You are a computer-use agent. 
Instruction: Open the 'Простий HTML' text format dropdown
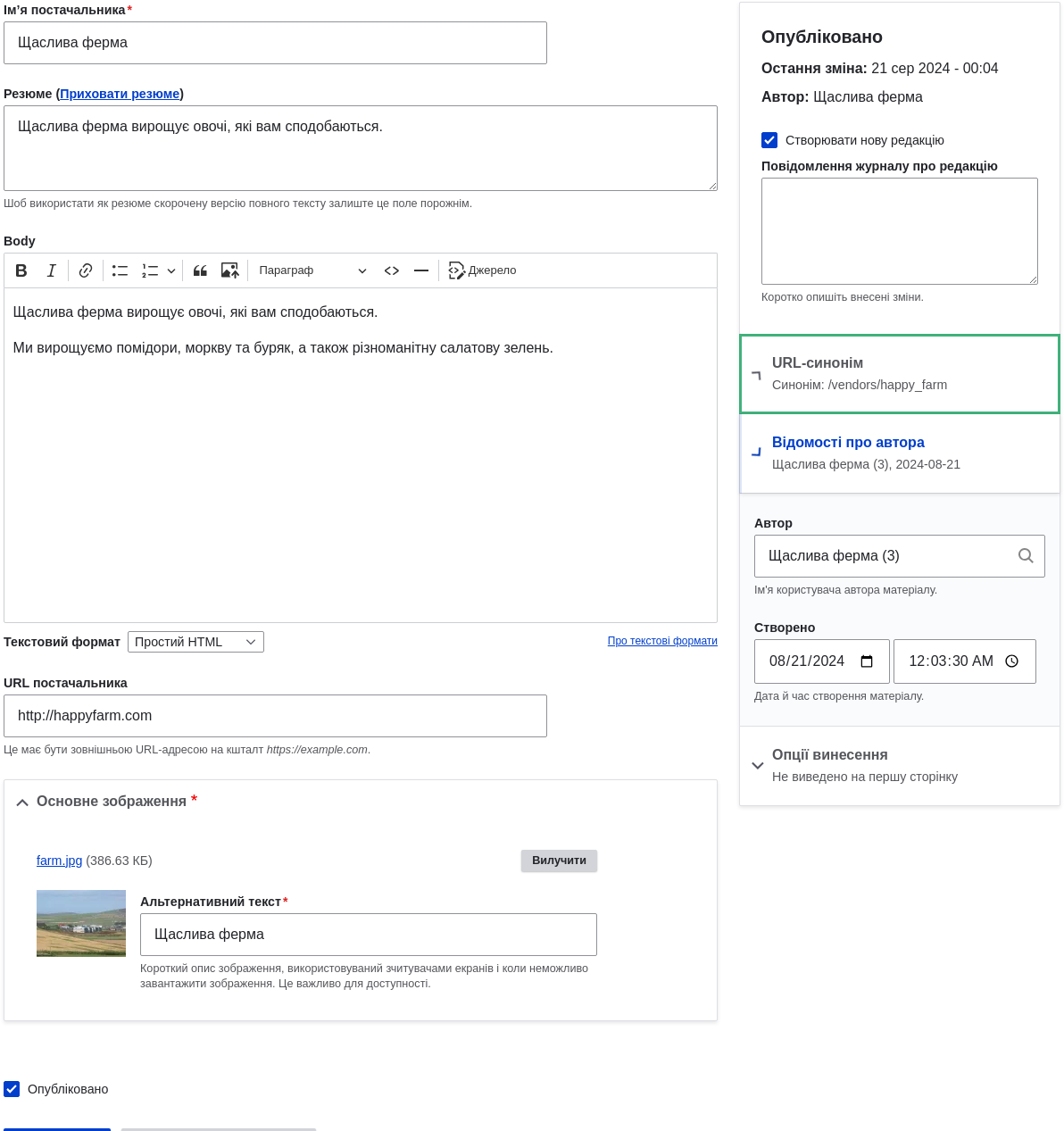tap(195, 642)
